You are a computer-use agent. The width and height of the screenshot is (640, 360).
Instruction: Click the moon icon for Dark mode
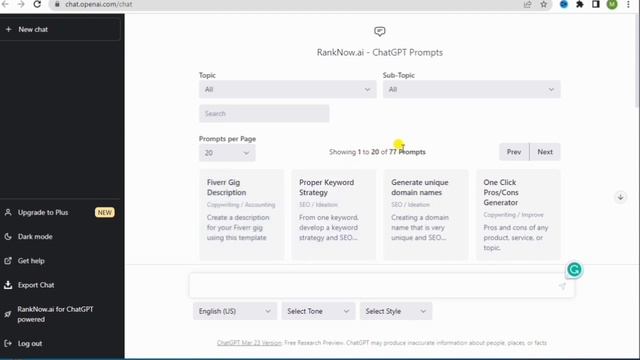(x=8, y=237)
